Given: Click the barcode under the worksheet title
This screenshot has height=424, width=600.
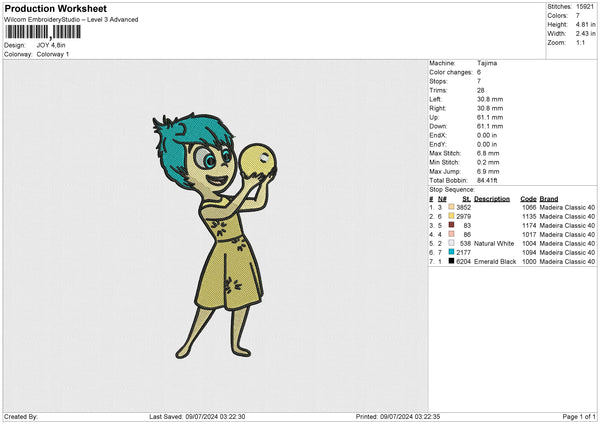Looking at the screenshot, I should (43, 32).
